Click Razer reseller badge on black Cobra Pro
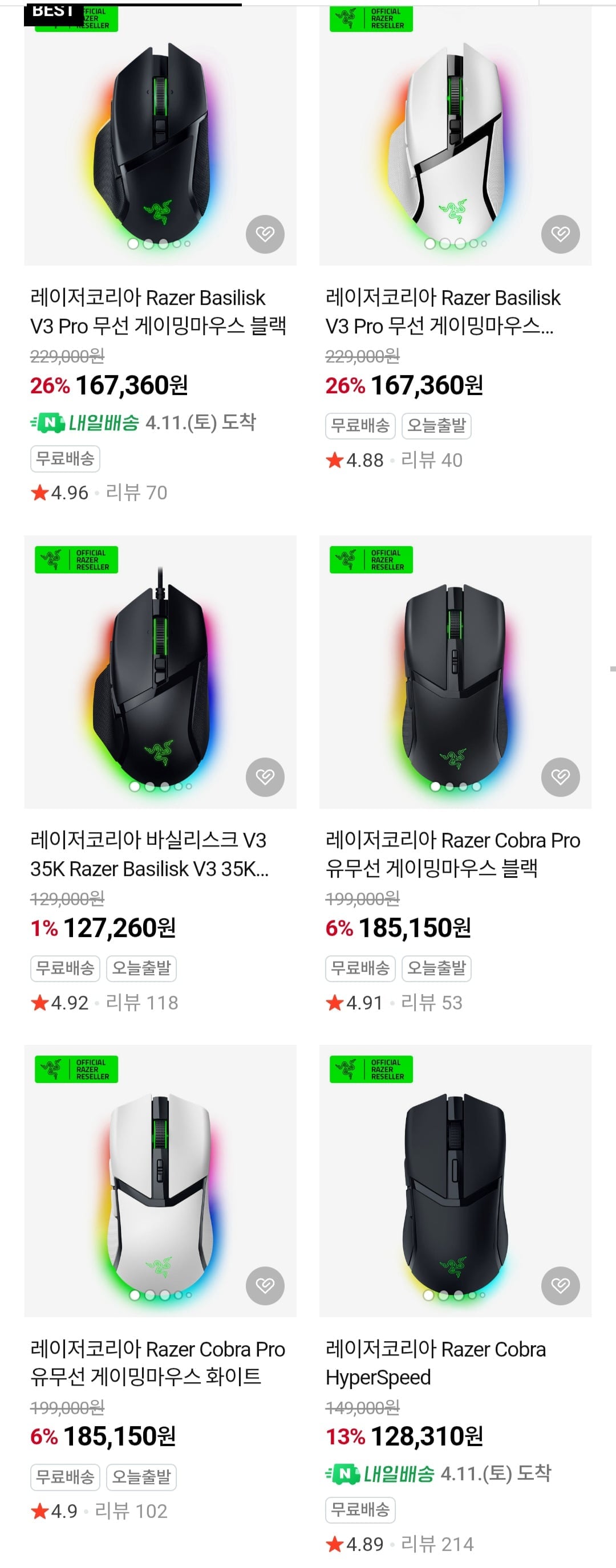This screenshot has height=1568, width=616. point(371,559)
